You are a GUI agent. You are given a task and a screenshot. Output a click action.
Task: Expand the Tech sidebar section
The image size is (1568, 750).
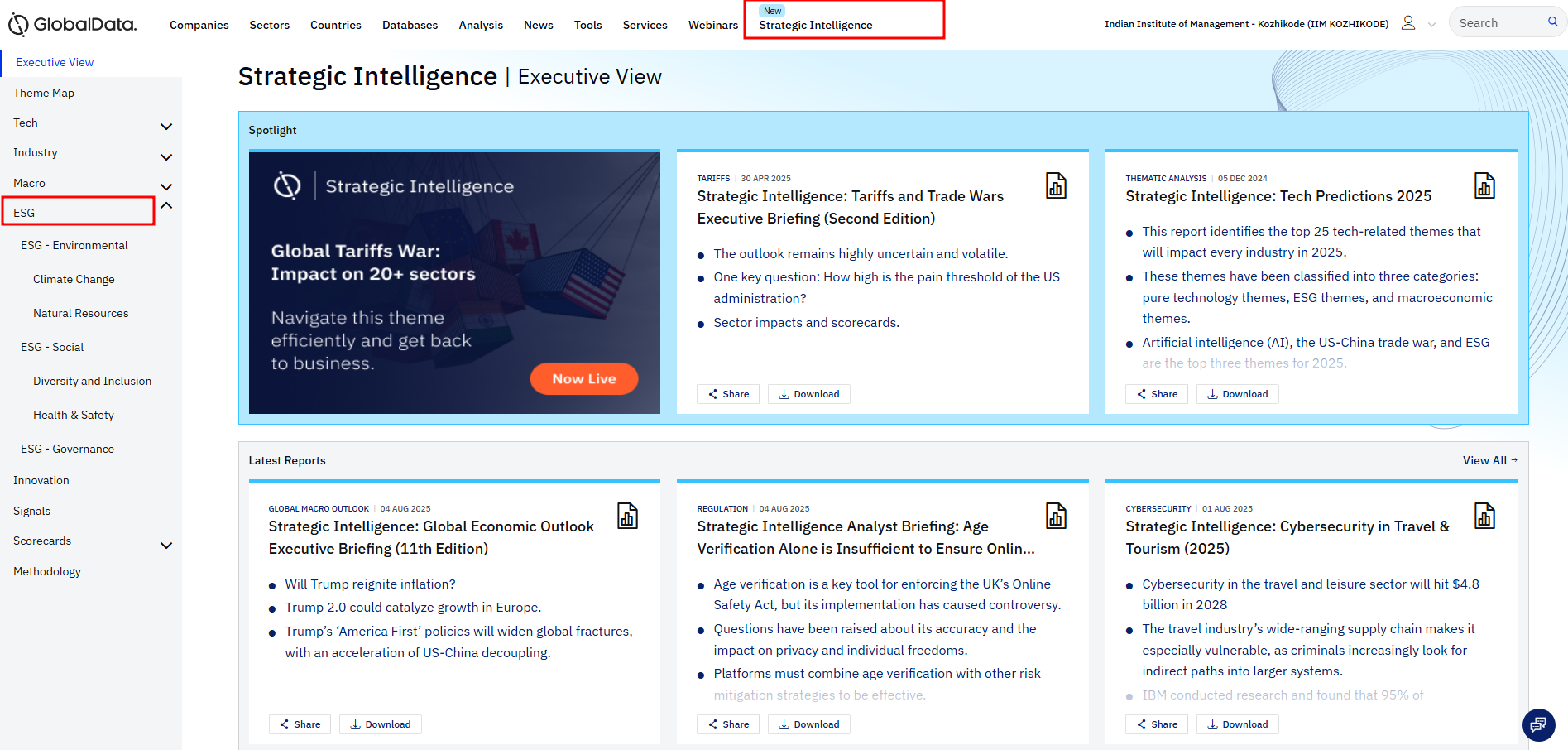pos(166,127)
